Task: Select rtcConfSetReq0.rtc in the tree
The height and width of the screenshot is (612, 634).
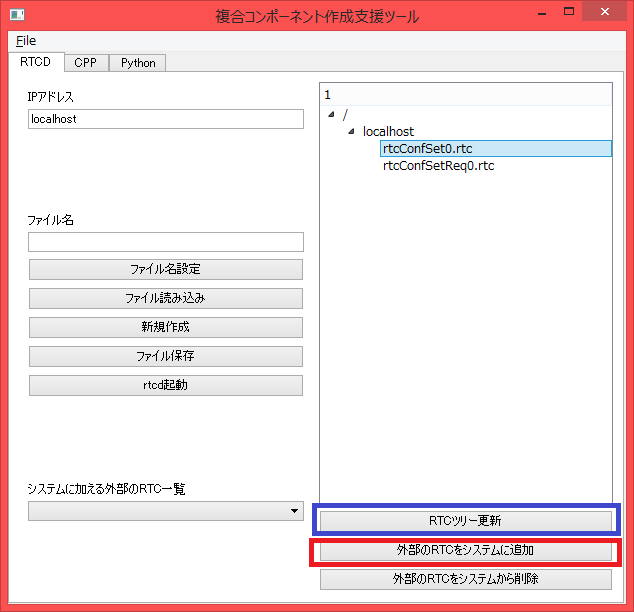Action: pyautogui.click(x=439, y=166)
